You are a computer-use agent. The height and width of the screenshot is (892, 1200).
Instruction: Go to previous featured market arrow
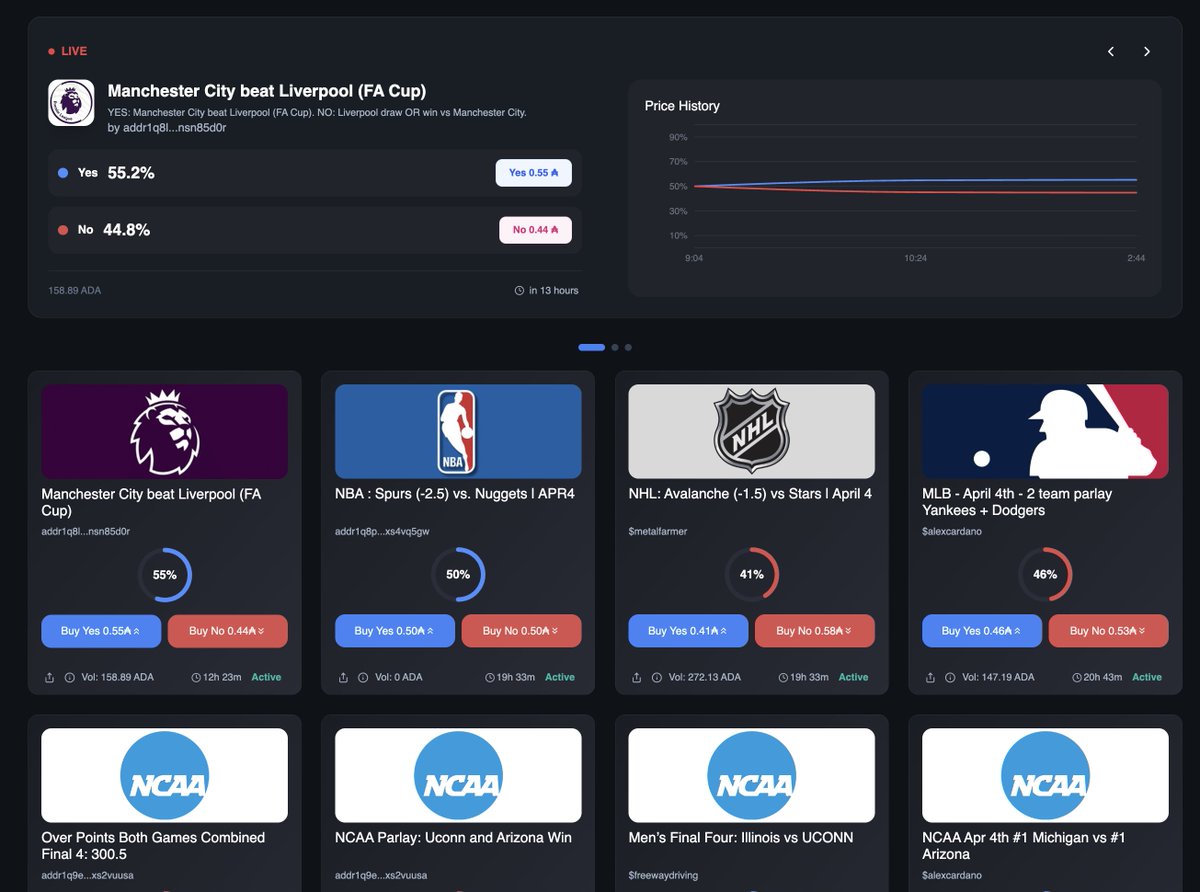click(x=1111, y=52)
